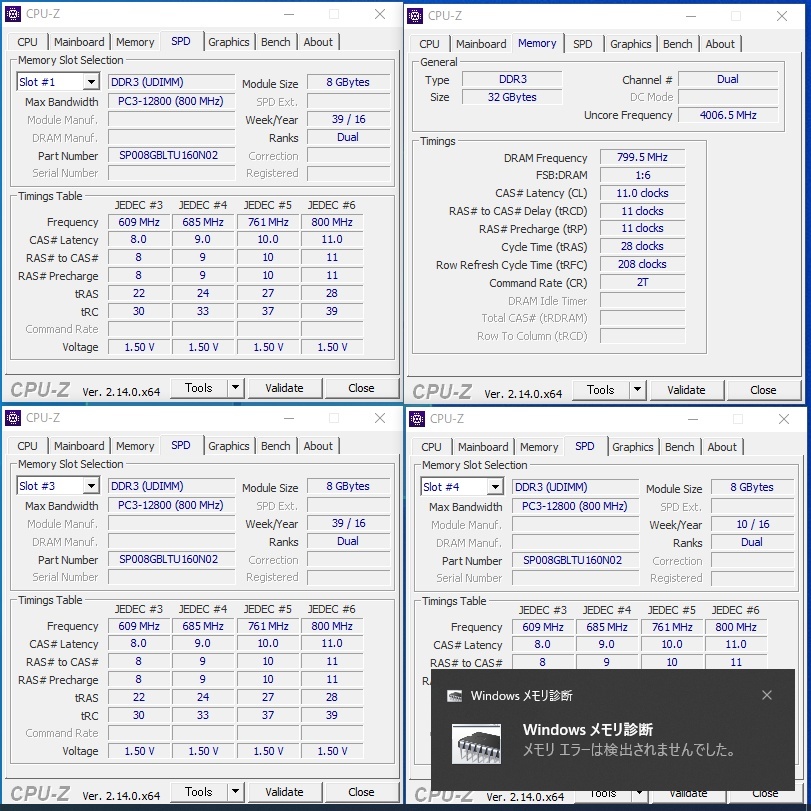Open CPU tab in Memory window

429,44
